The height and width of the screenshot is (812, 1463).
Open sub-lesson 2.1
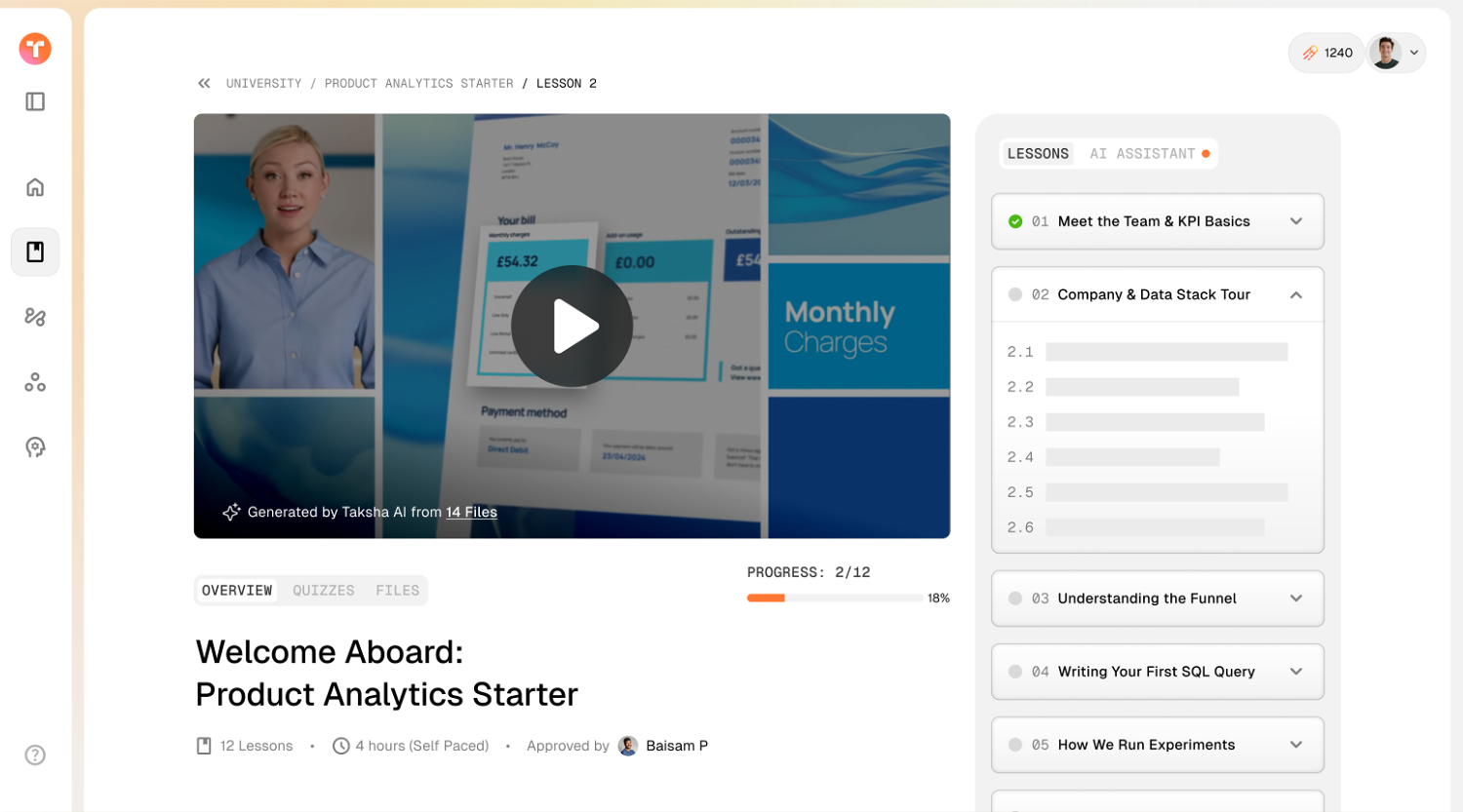point(1148,352)
